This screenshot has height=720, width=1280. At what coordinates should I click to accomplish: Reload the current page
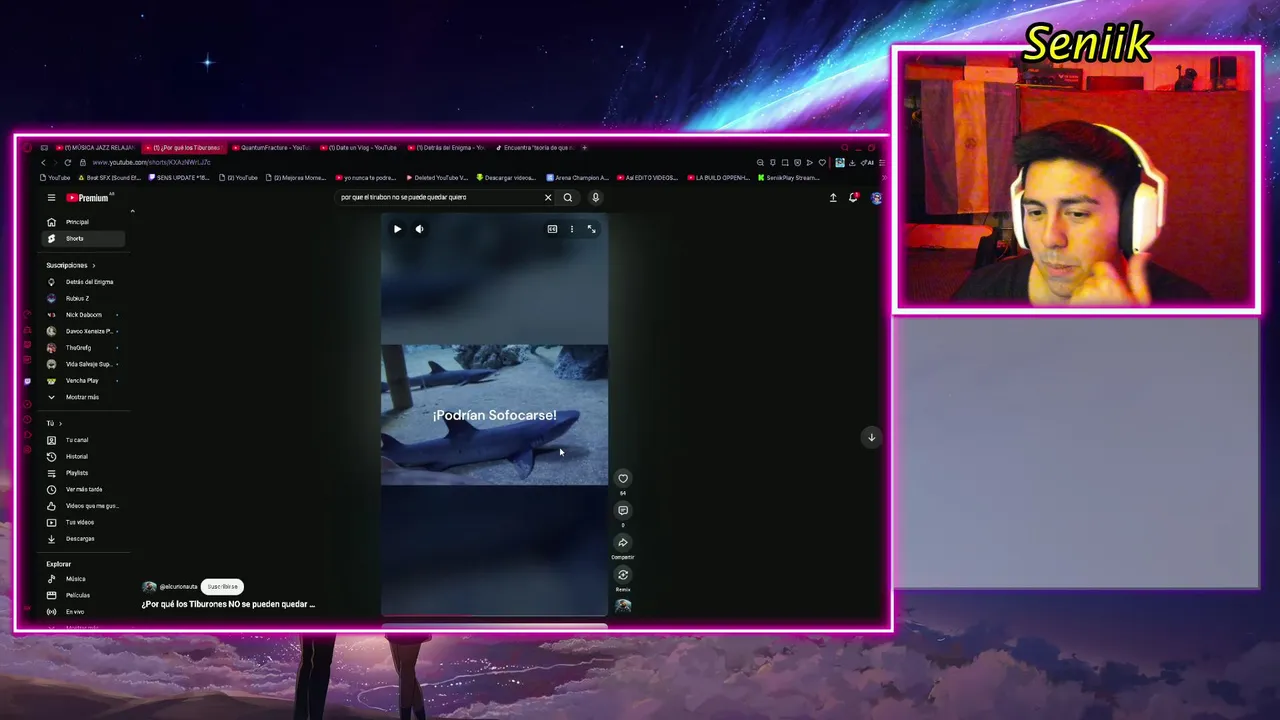pos(68,163)
